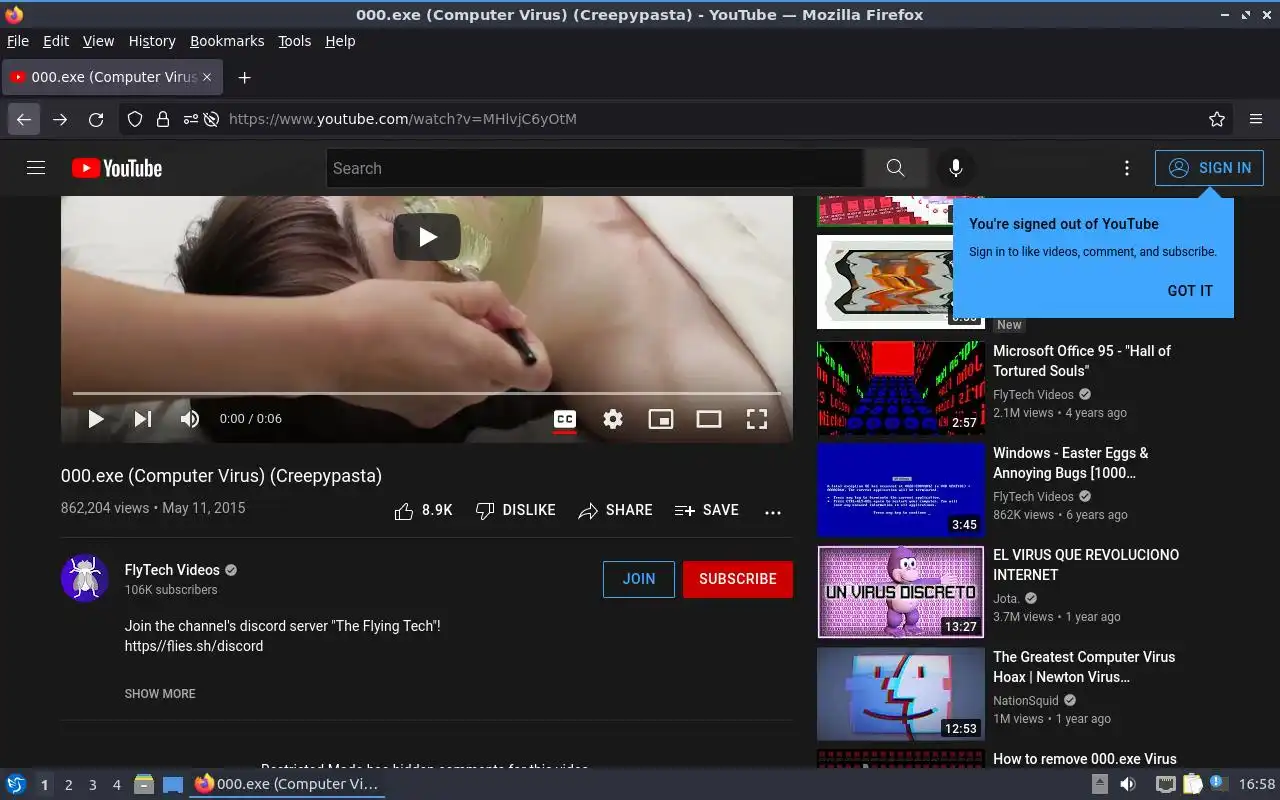Bookmark this page with the star
Screen dimensions: 1280x800
pos(1217,119)
